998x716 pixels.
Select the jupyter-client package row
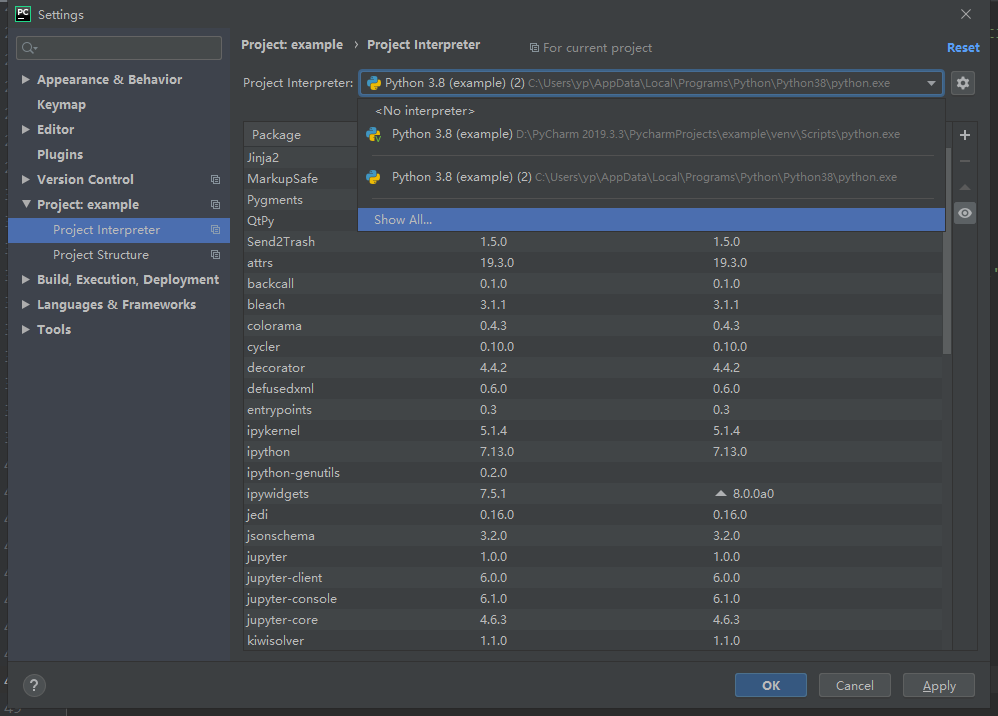pyautogui.click(x=593, y=578)
